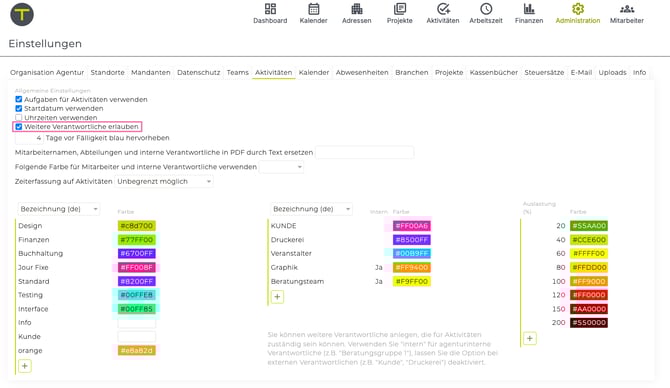Click the Testing activity type name
Viewport: 670px width, 388px height.
(30, 295)
